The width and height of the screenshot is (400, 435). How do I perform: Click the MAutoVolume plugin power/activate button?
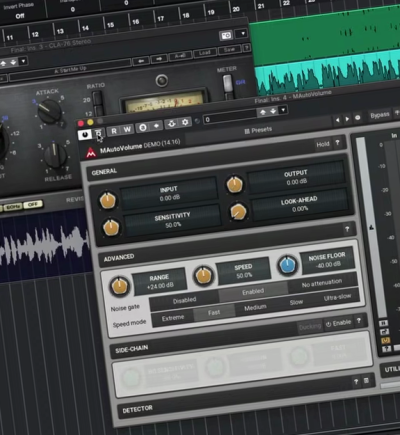click(85, 134)
